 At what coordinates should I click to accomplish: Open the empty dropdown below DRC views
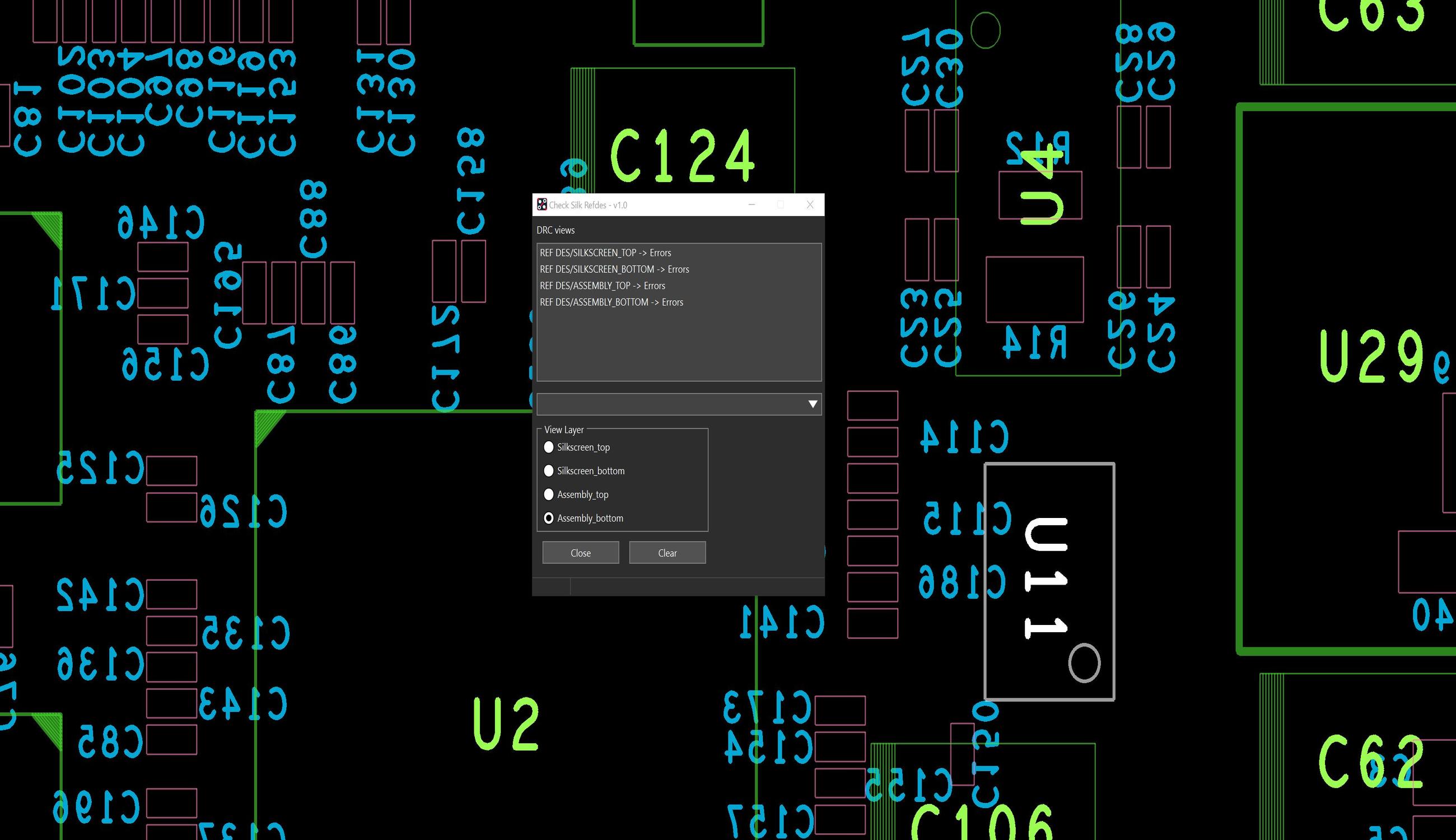(679, 404)
